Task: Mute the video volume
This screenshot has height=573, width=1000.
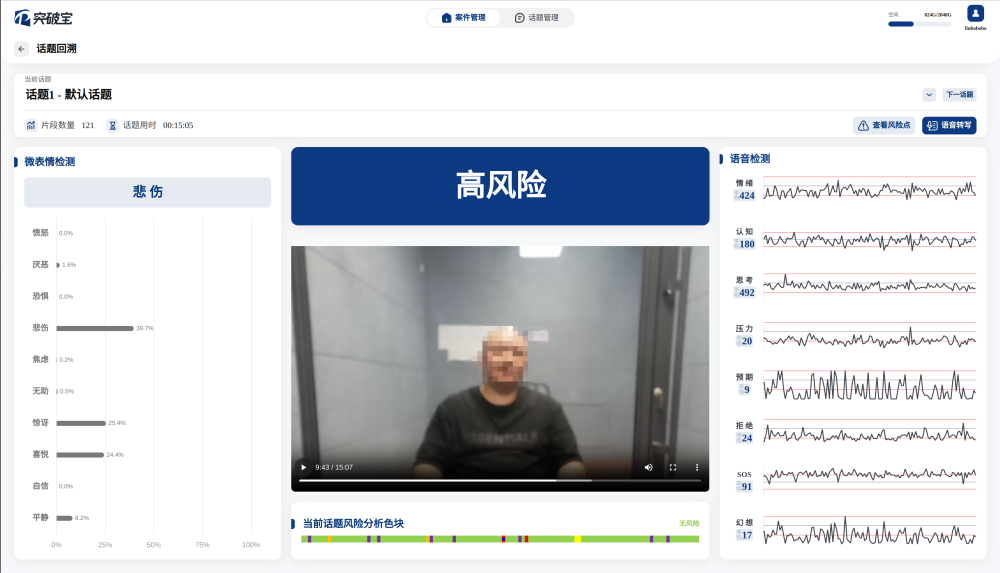Action: (x=648, y=467)
